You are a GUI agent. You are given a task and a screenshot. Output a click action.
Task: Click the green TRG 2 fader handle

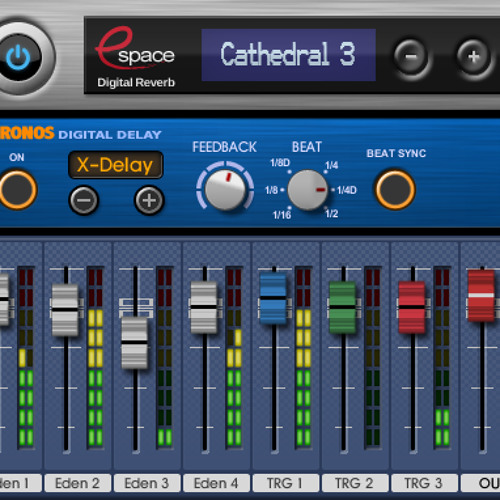point(342,307)
